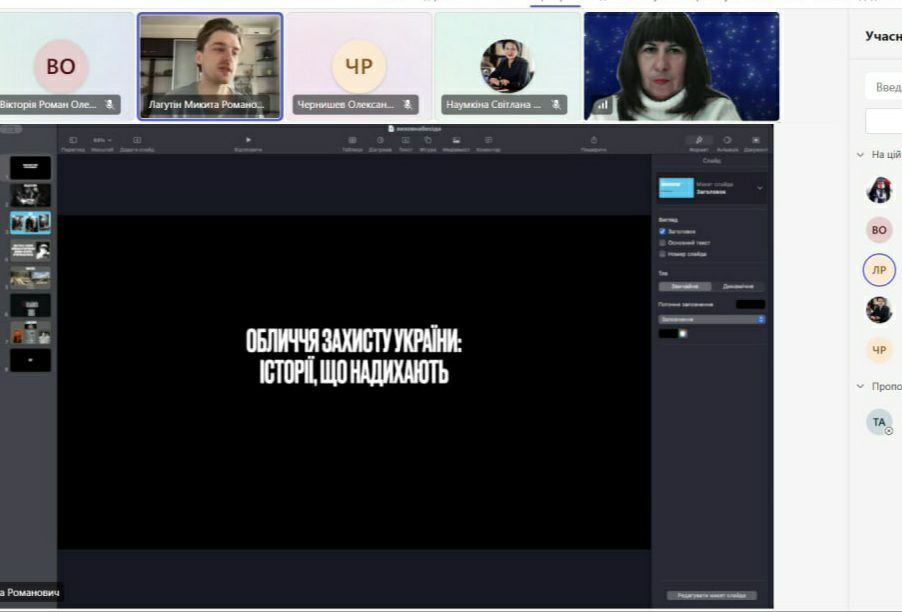
Task: Open the Animate (Анімація) panel
Action: point(726,140)
